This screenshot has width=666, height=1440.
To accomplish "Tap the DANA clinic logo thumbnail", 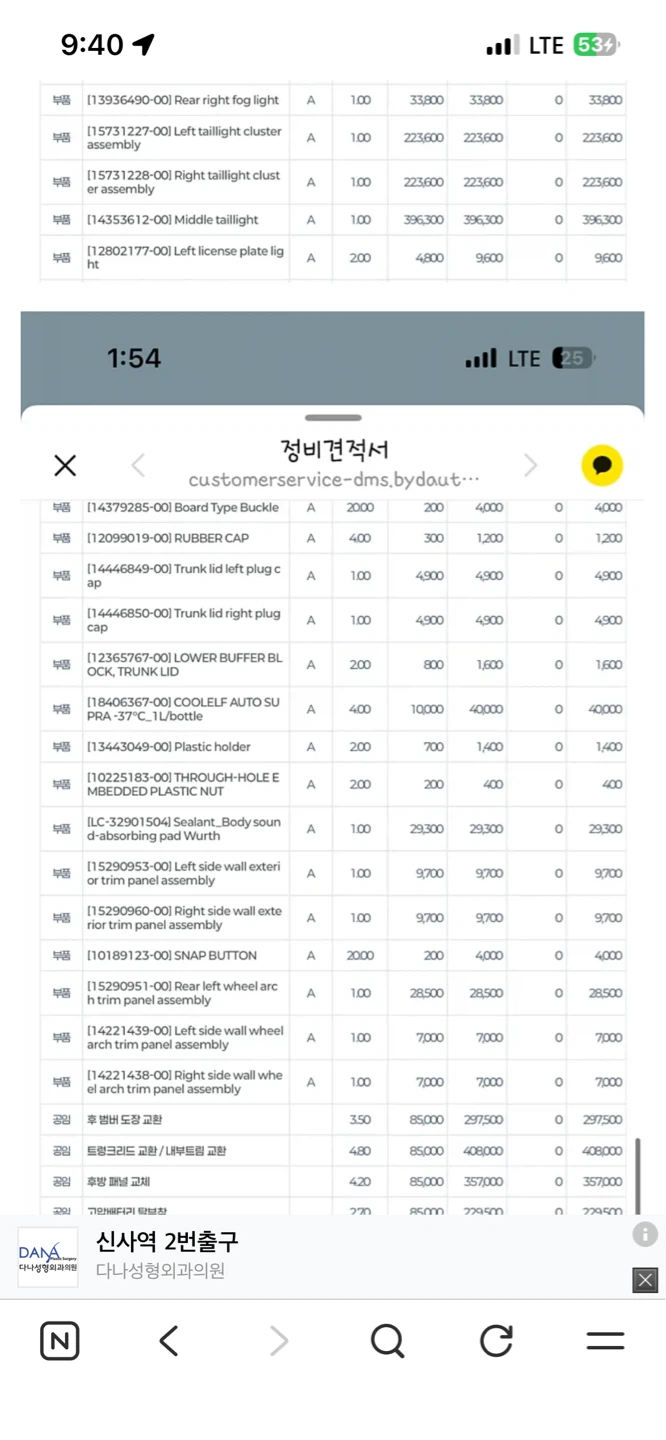I will [x=48, y=1257].
